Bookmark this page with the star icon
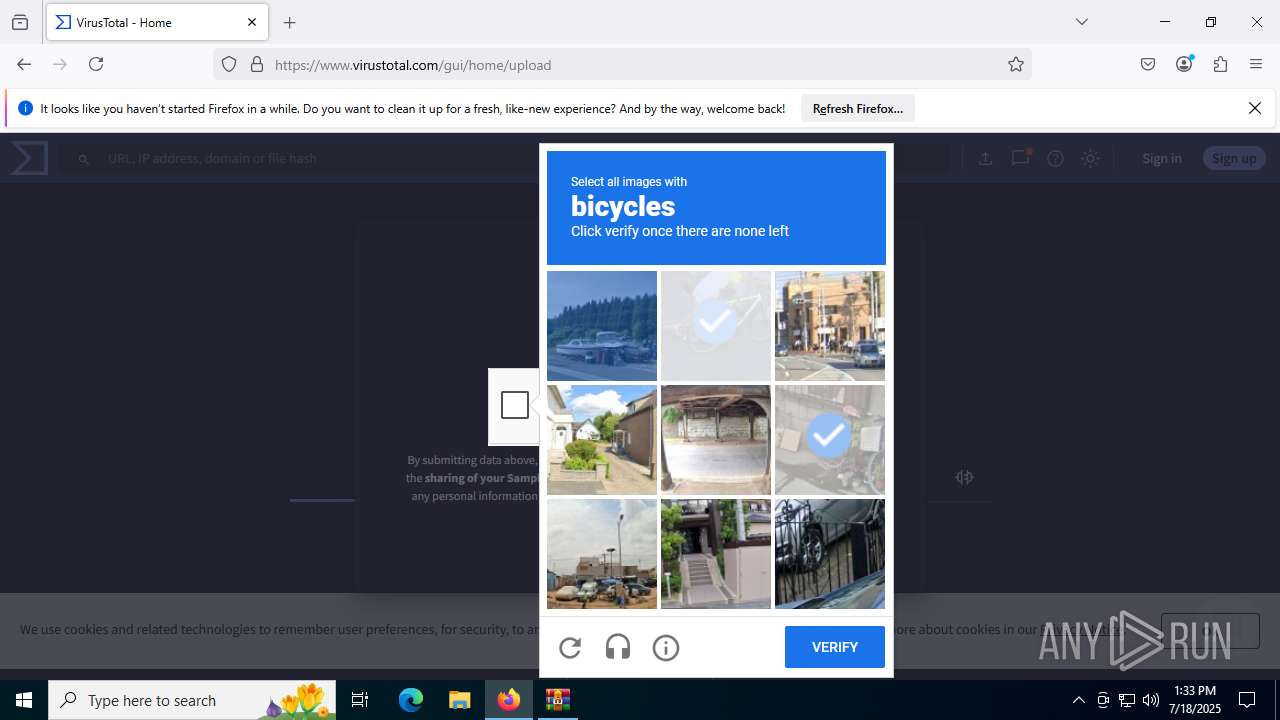This screenshot has width=1280, height=720. (1016, 64)
